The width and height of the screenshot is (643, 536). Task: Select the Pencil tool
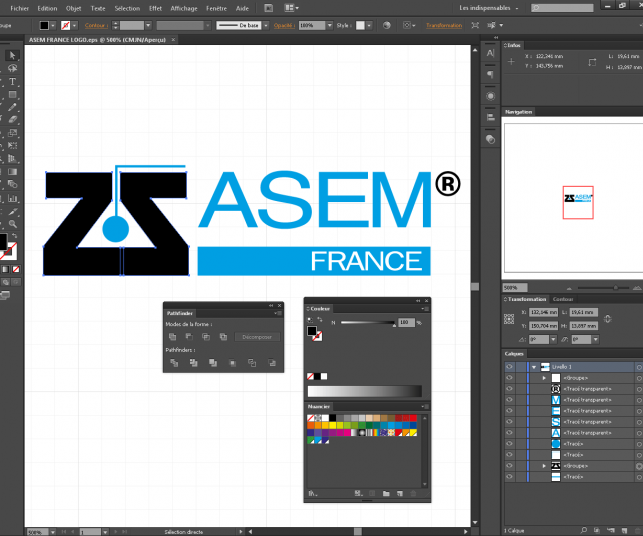pyautogui.click(x=12, y=107)
